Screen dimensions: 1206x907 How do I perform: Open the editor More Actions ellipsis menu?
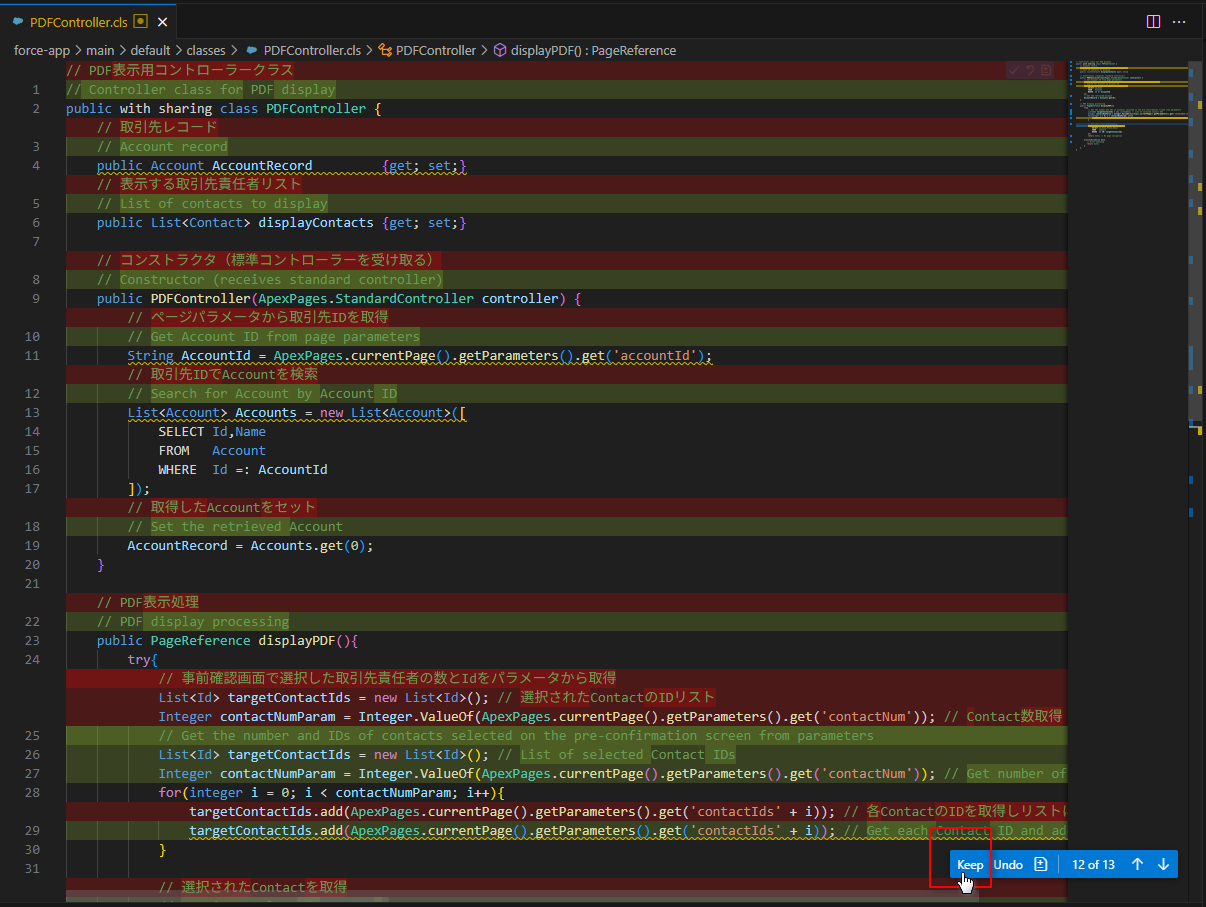1180,21
